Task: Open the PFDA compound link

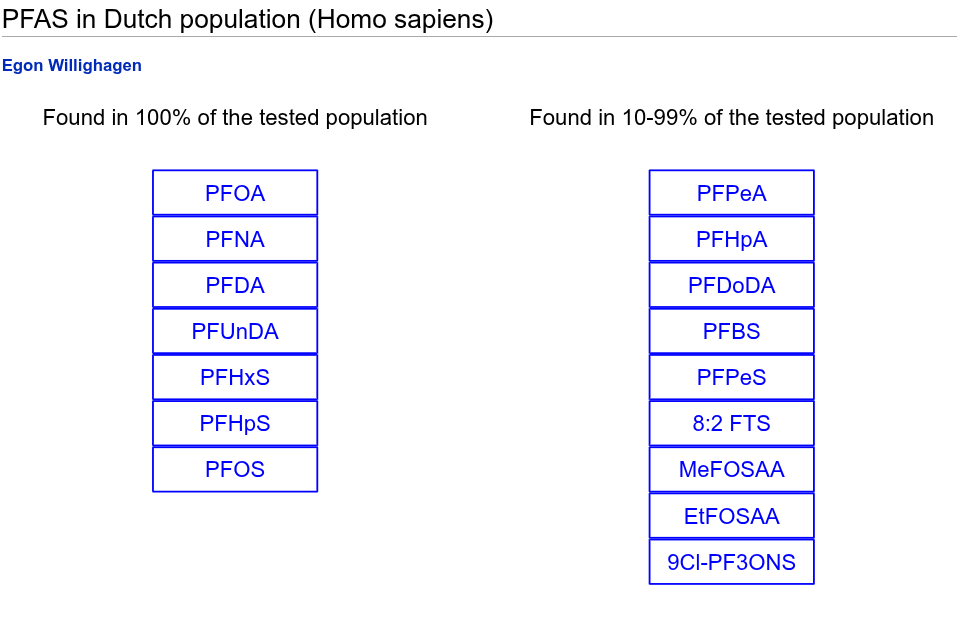Action: tap(235, 285)
